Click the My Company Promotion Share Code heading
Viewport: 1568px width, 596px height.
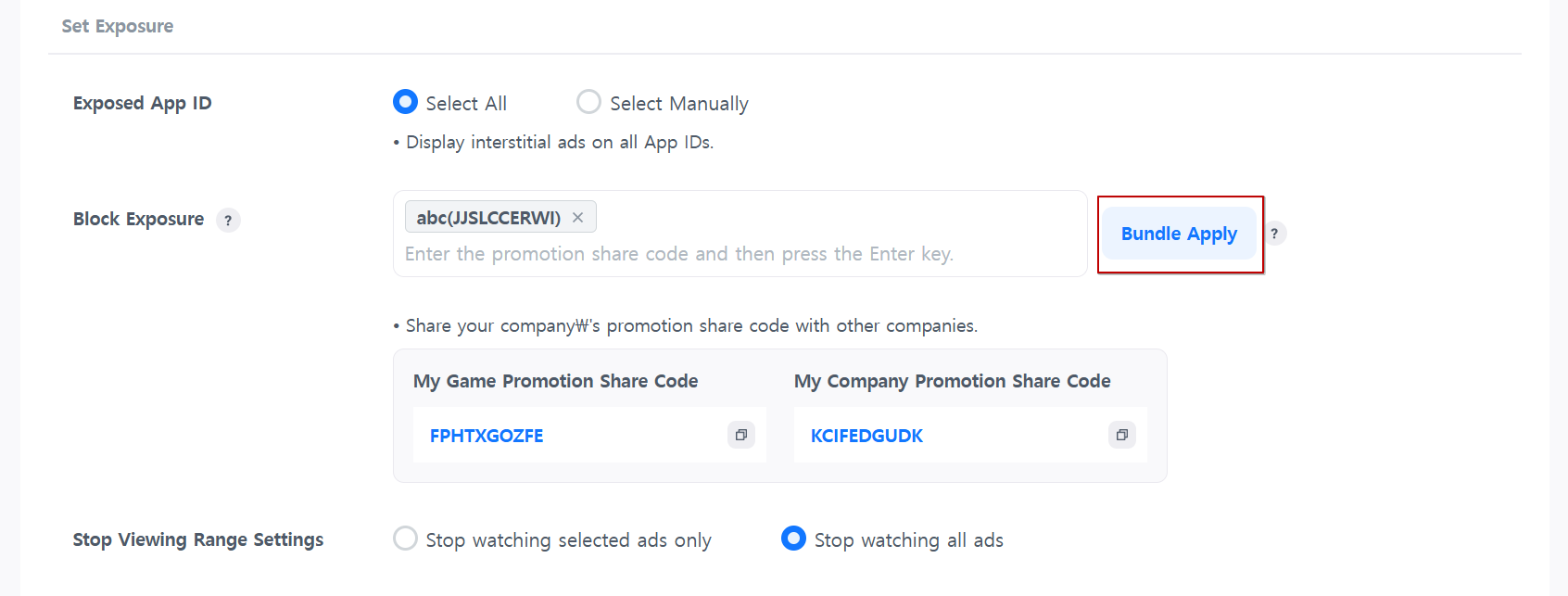(952, 381)
